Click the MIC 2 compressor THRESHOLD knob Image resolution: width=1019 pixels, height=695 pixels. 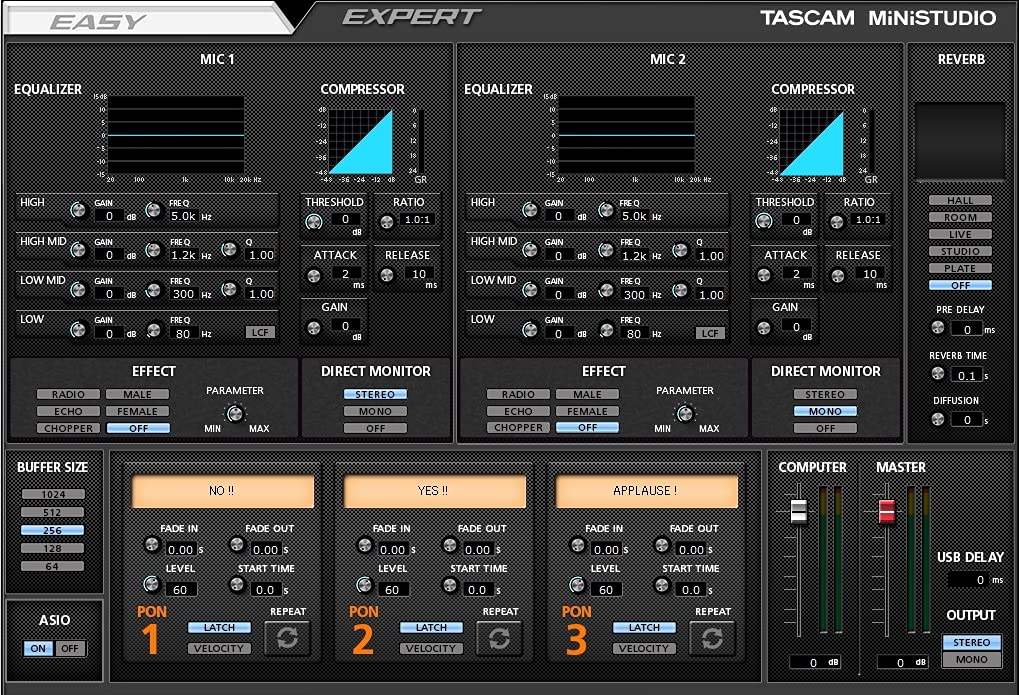764,220
